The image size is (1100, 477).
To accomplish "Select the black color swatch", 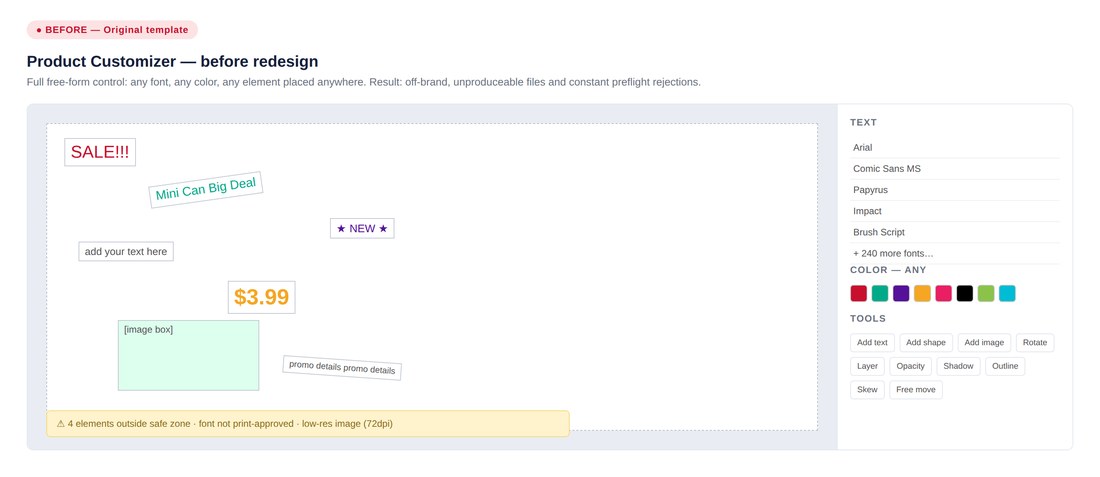I will (x=965, y=293).
